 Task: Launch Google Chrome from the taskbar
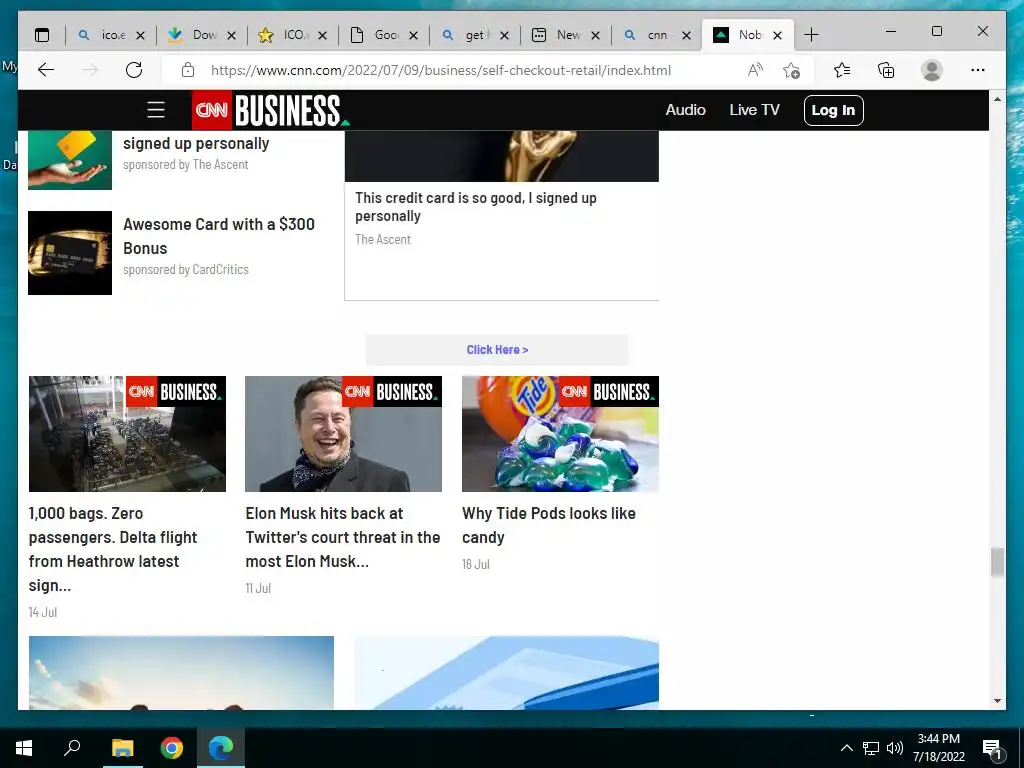[172, 748]
